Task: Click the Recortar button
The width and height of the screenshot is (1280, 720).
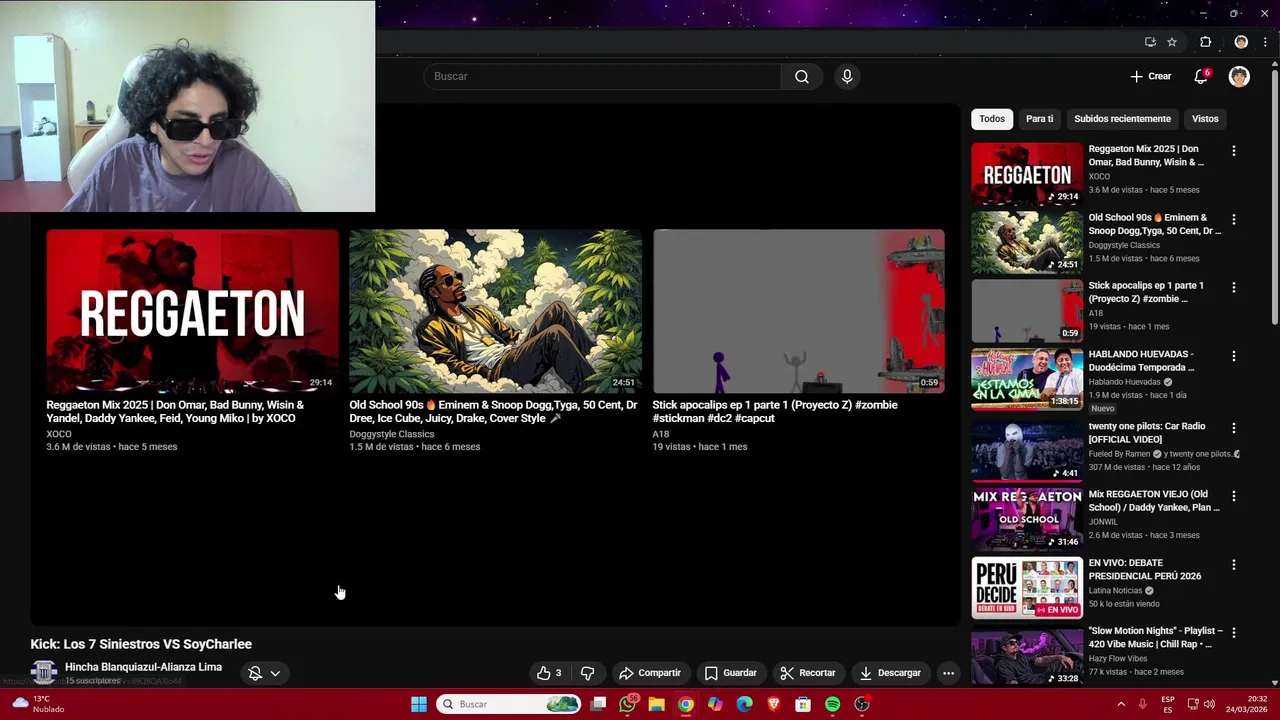Action: pos(808,673)
